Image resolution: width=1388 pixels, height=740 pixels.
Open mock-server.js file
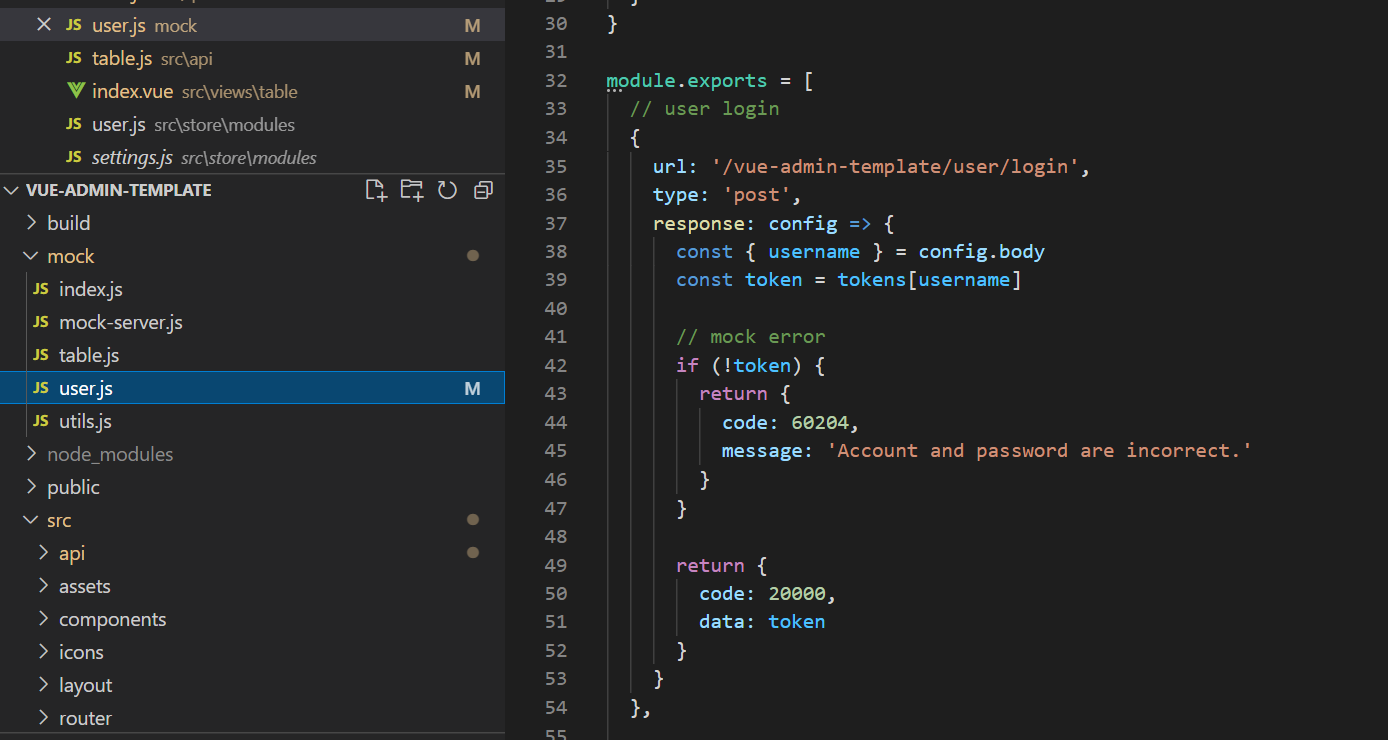pos(252,322)
